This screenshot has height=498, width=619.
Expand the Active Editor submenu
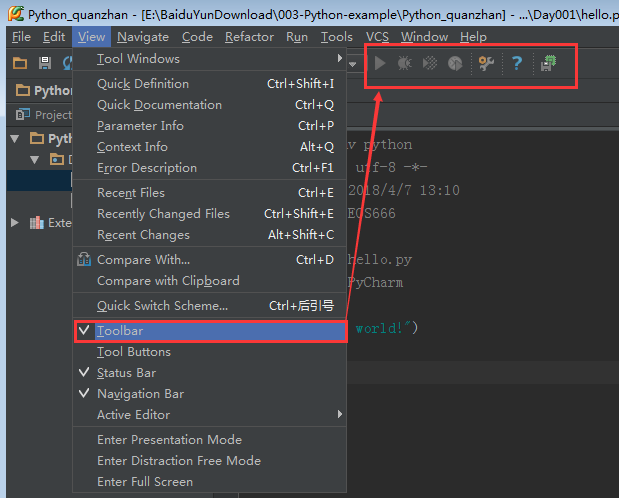[210, 415]
